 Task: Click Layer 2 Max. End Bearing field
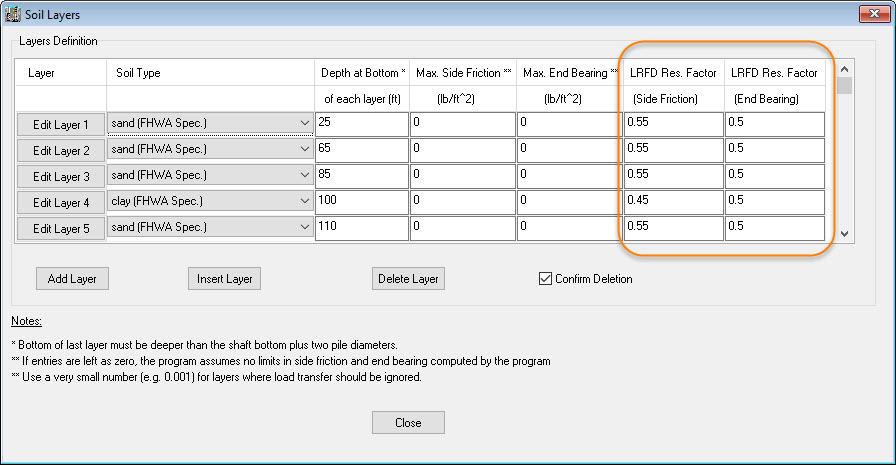(x=568, y=150)
